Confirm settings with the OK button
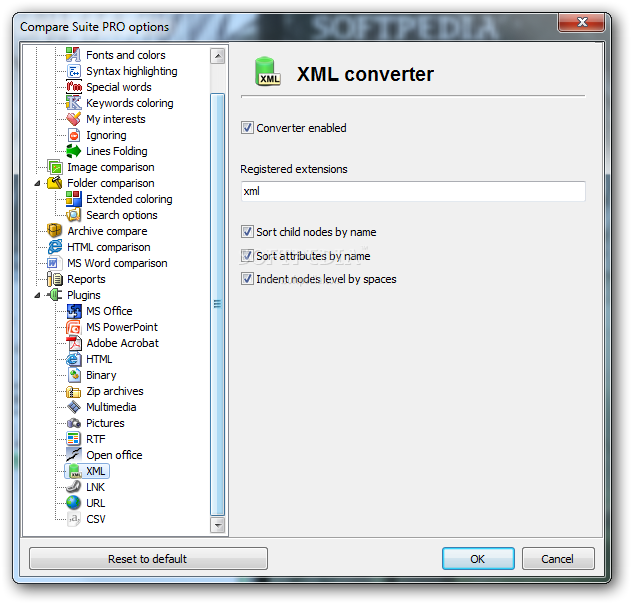The image size is (632, 604). 478,558
